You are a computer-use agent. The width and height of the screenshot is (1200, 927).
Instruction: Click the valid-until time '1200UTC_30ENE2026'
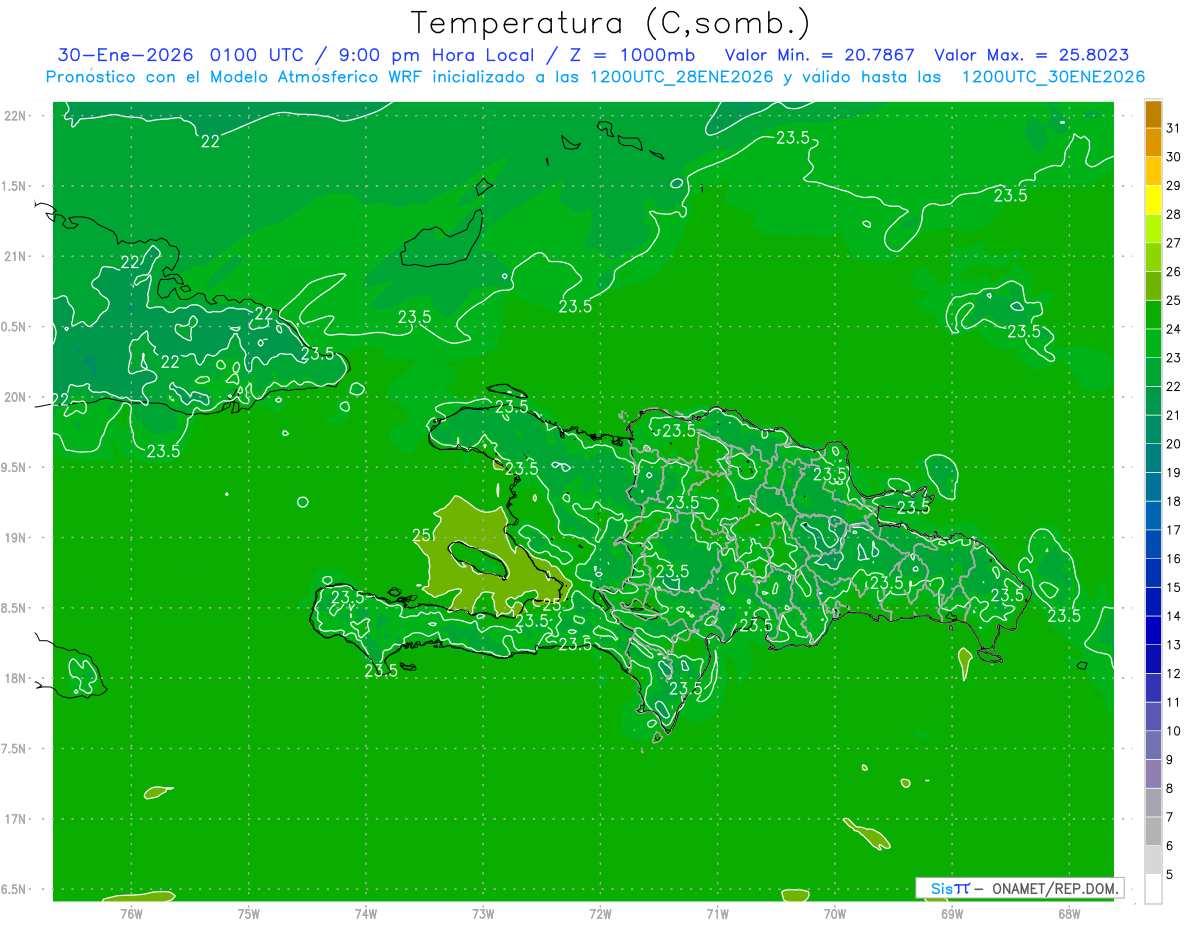1053,77
